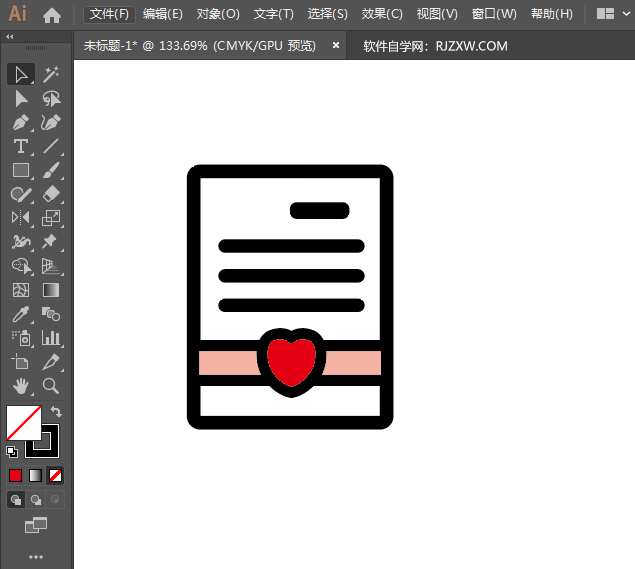Collapse the toolbar with double arrows

[x=10, y=36]
